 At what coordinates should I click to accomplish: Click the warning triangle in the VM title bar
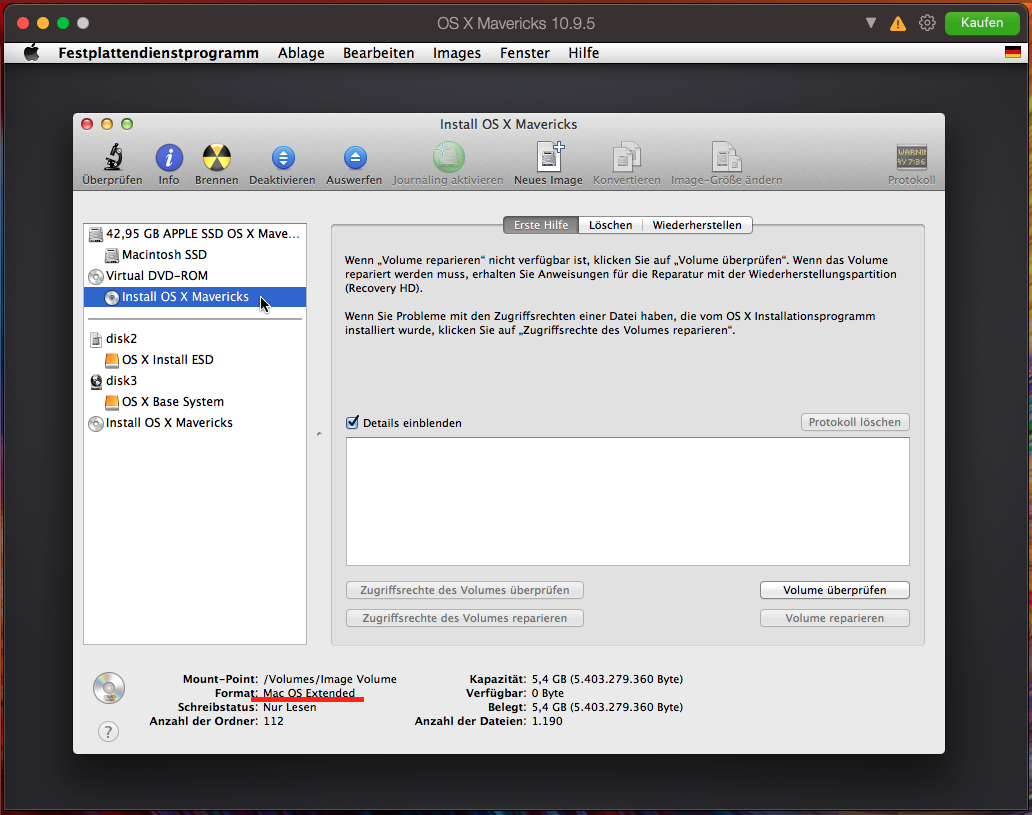[x=898, y=24]
